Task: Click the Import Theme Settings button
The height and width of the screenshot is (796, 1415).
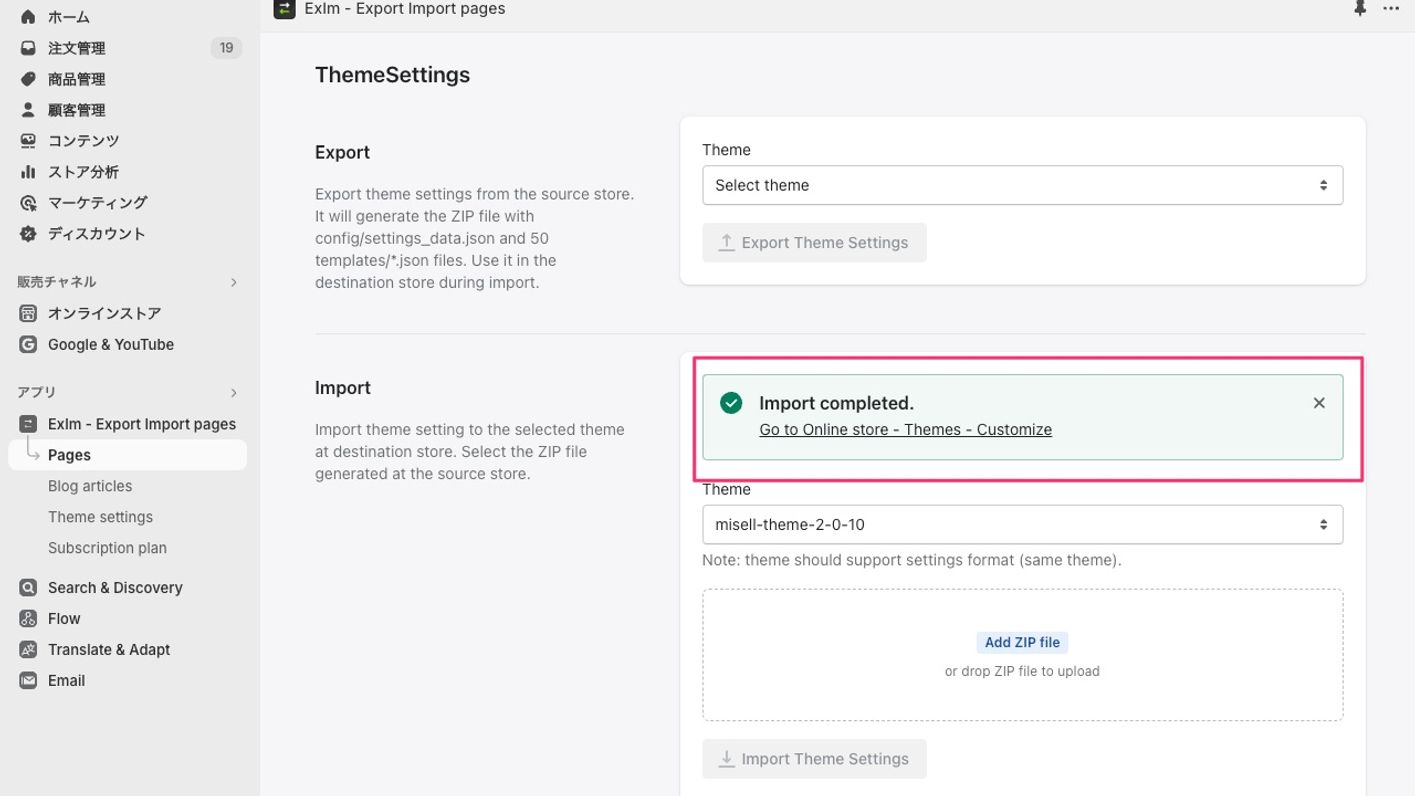Action: tap(814, 759)
